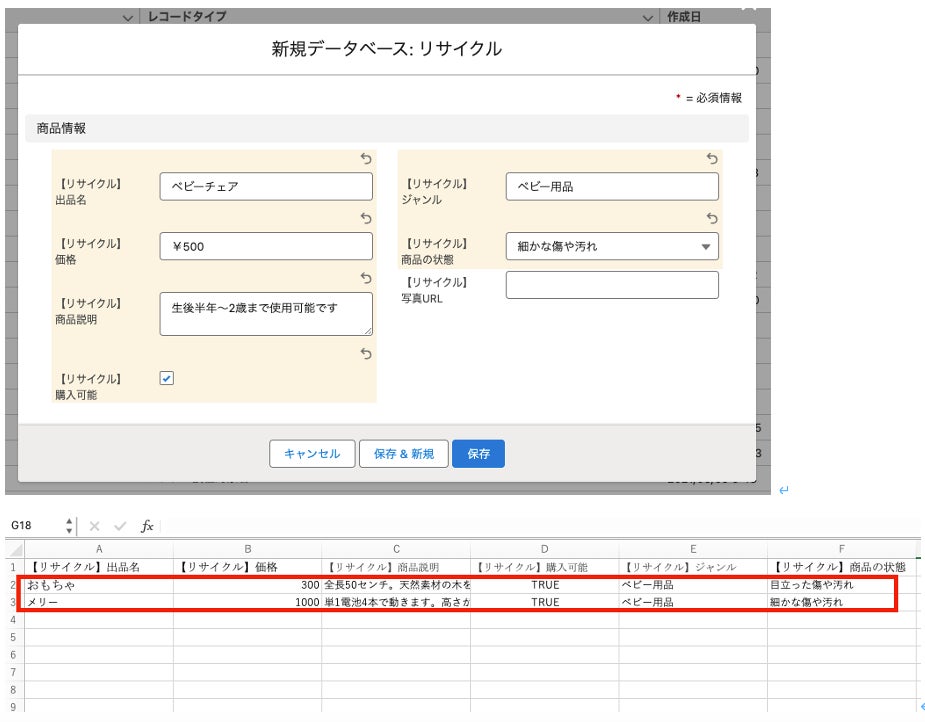Select Excel column A header

(99, 549)
